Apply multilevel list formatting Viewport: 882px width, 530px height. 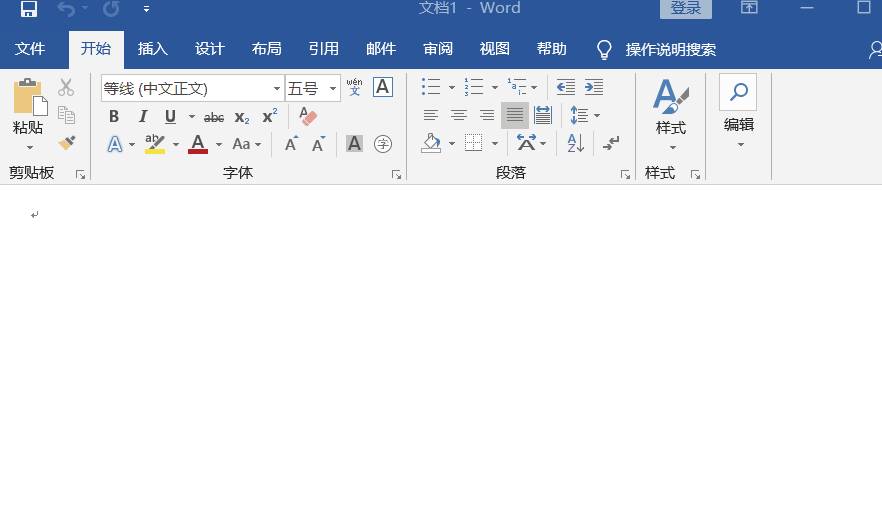click(x=517, y=87)
